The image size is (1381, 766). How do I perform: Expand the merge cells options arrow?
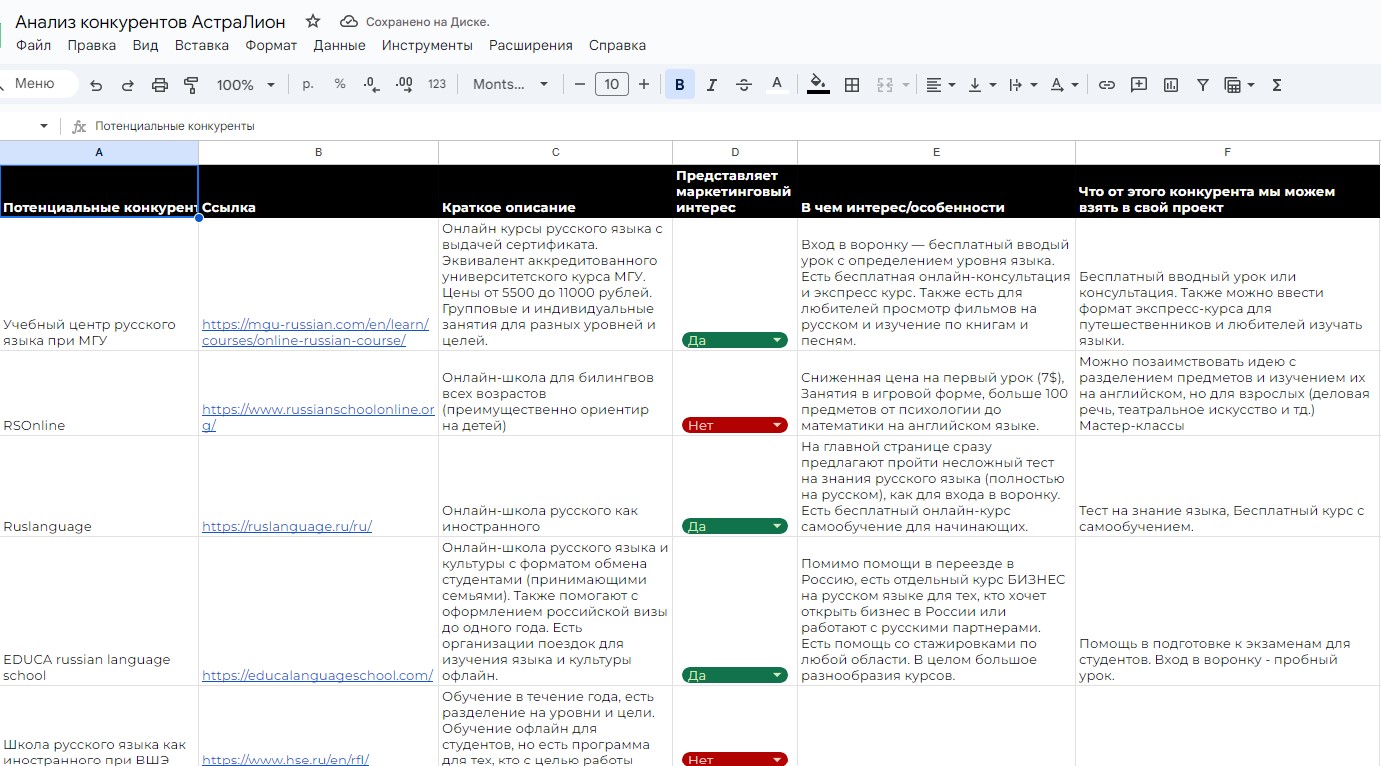pos(905,85)
